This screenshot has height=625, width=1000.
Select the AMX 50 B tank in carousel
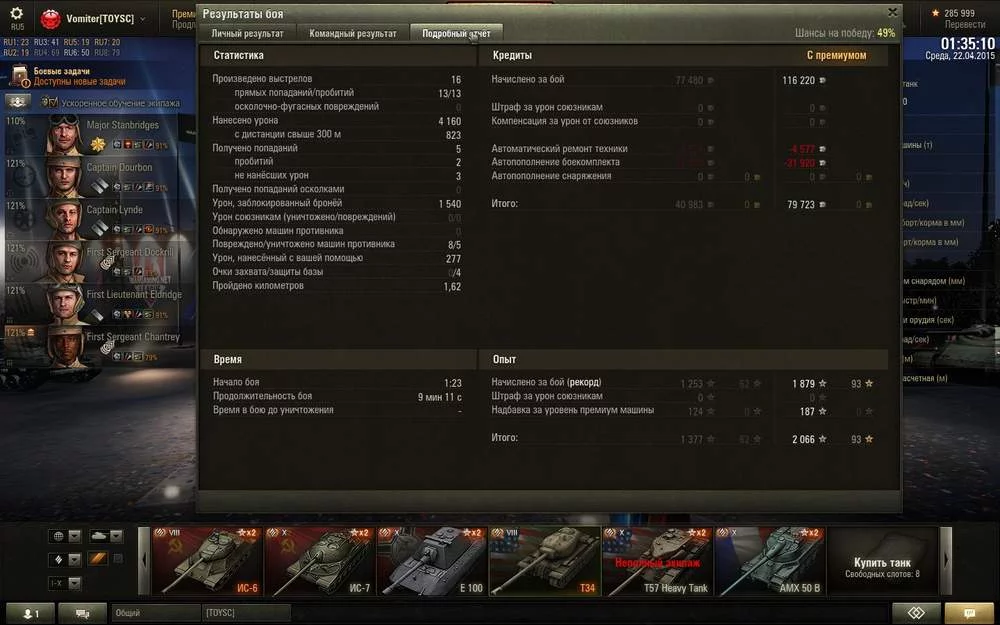770,561
